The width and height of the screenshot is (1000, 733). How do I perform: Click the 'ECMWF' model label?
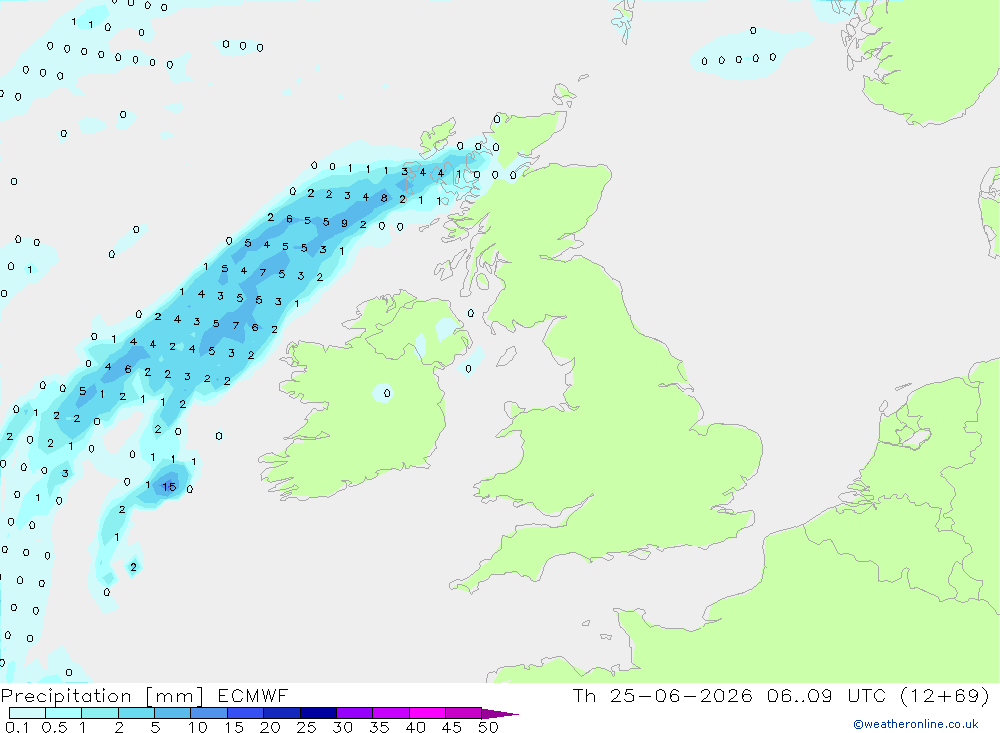coord(253,695)
